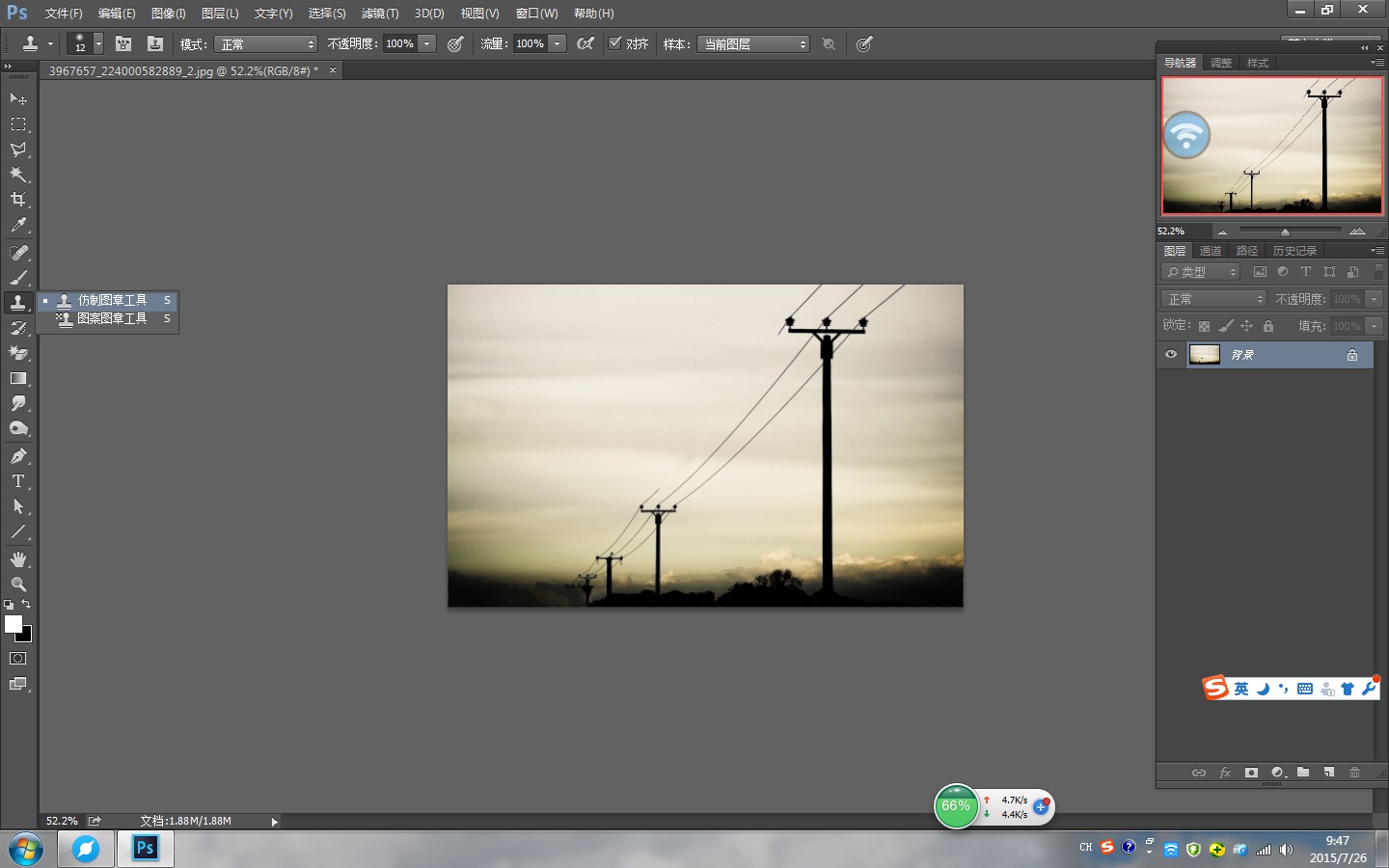Select the Healing Brush tool
Image resolution: width=1389 pixels, height=868 pixels.
[x=18, y=253]
